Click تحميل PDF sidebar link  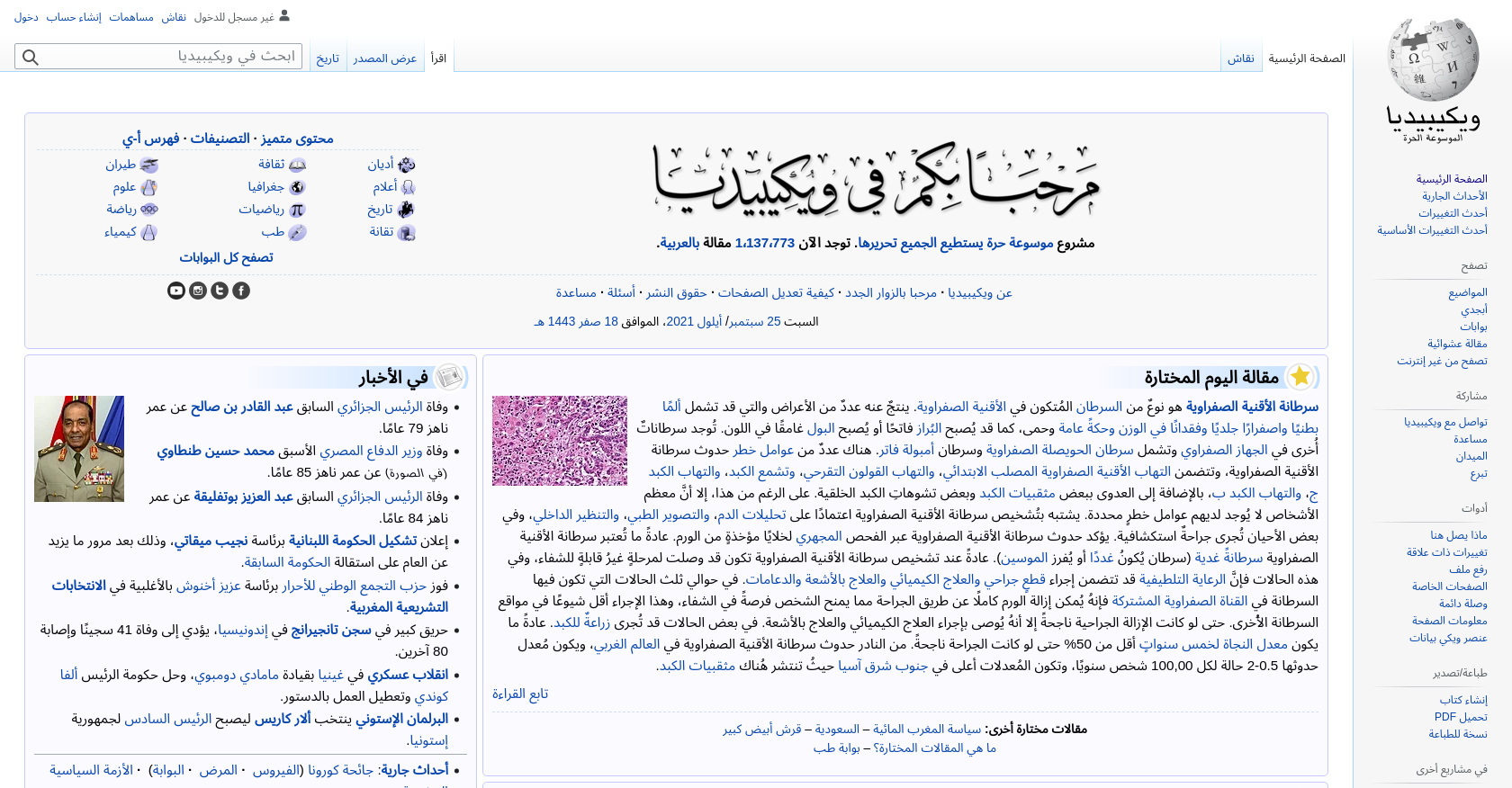[1461, 717]
